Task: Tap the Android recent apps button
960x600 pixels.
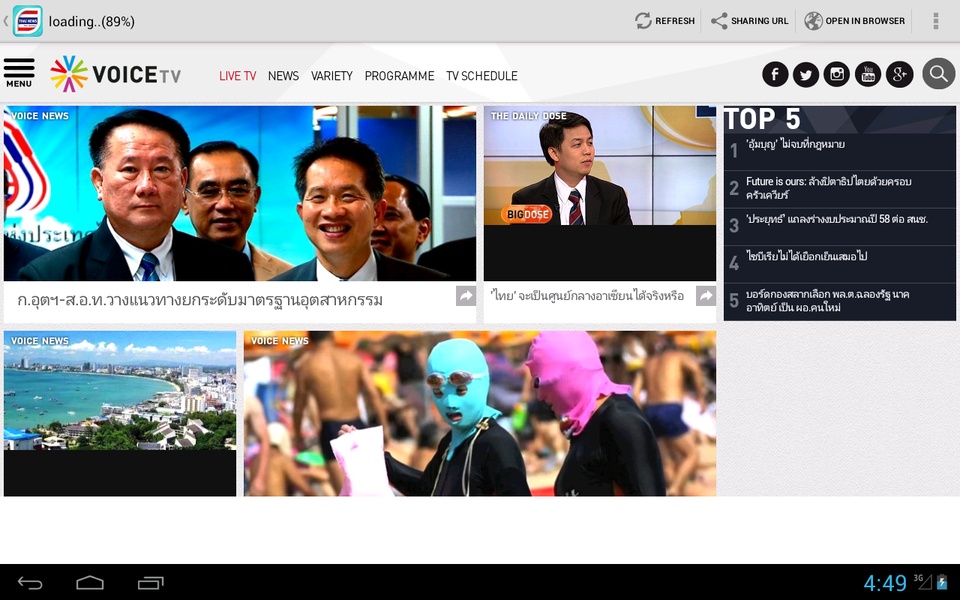Action: tap(151, 583)
